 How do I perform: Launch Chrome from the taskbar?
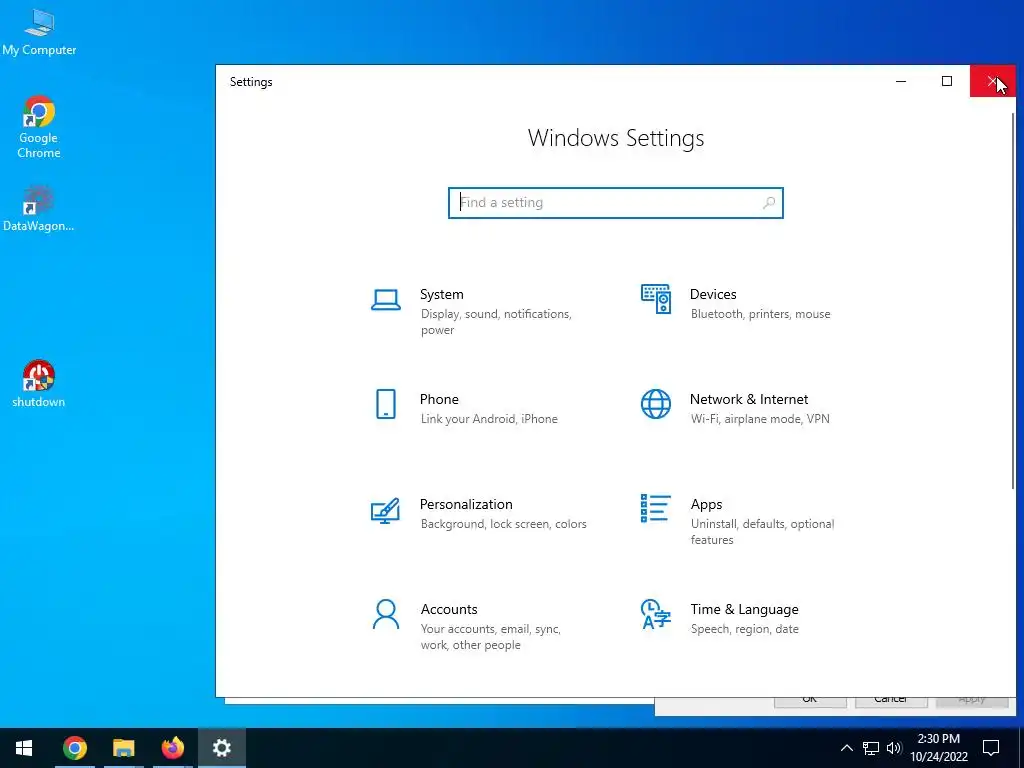click(74, 748)
